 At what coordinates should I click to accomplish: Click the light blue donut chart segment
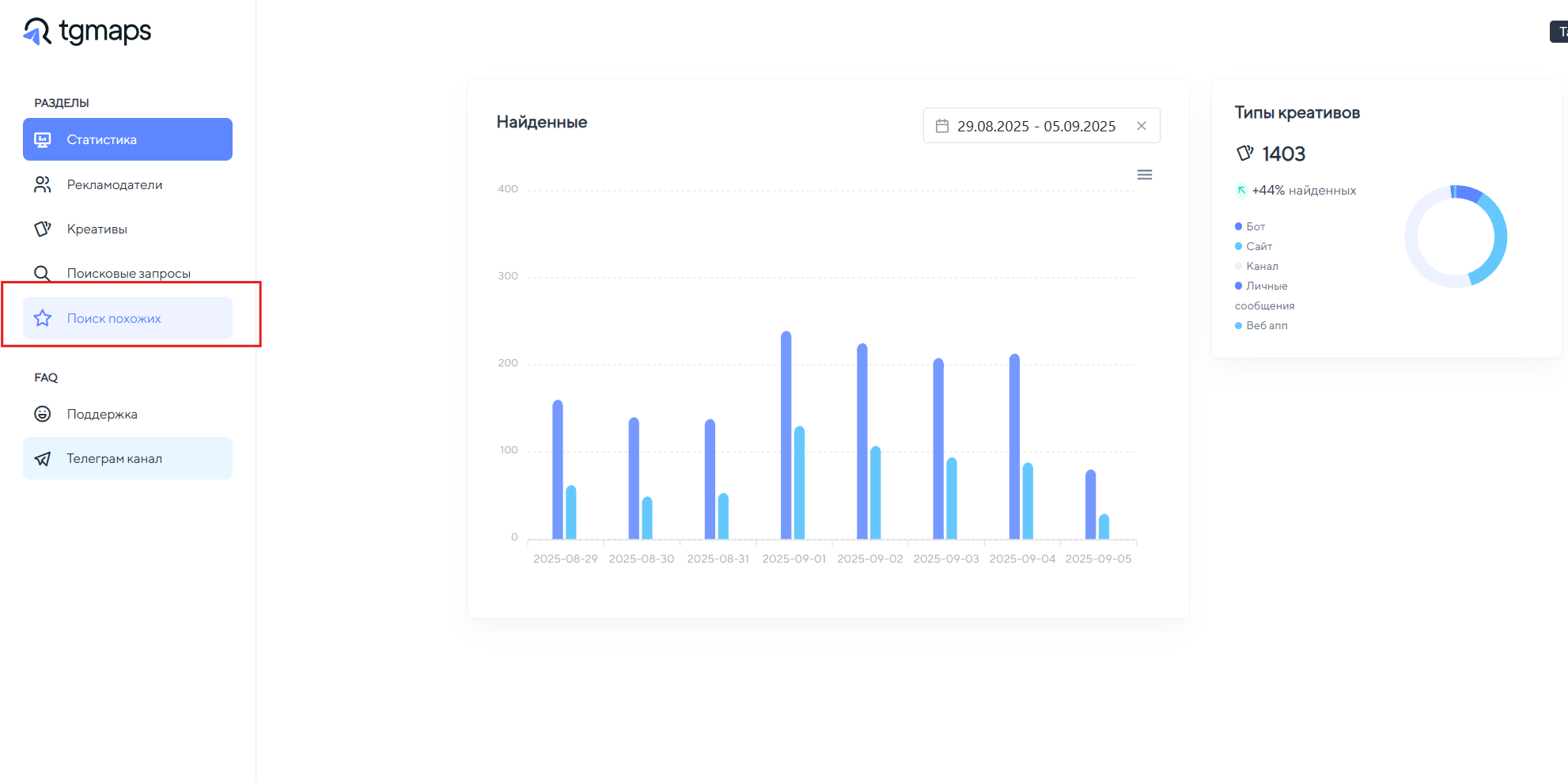coord(1497,245)
